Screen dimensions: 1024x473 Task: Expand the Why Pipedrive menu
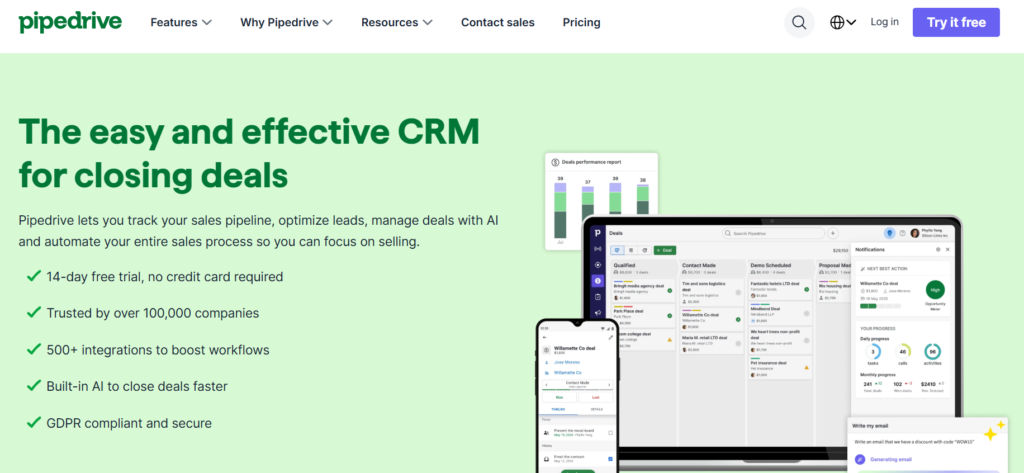[x=287, y=22]
